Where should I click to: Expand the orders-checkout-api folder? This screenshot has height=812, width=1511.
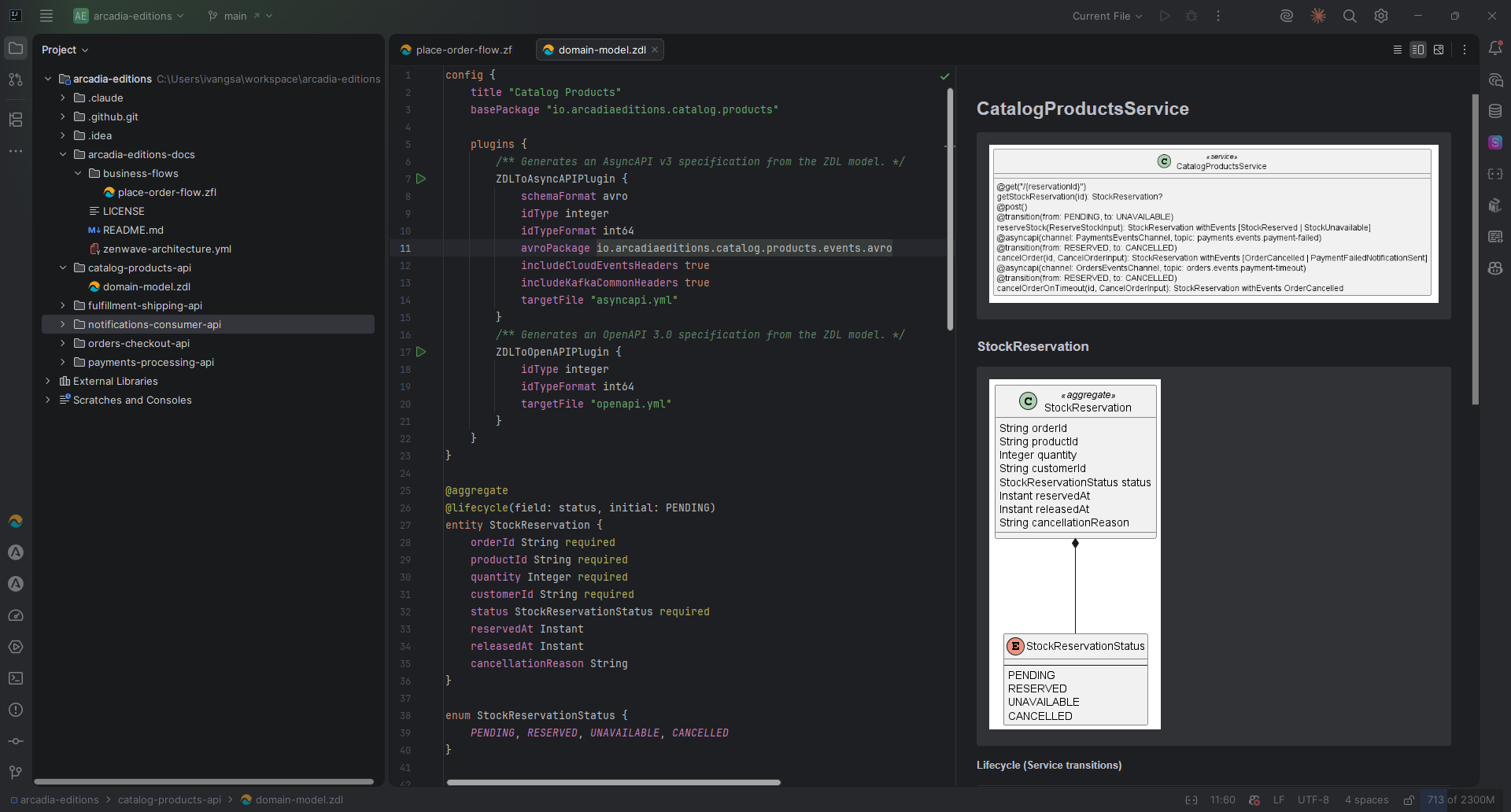point(63,343)
